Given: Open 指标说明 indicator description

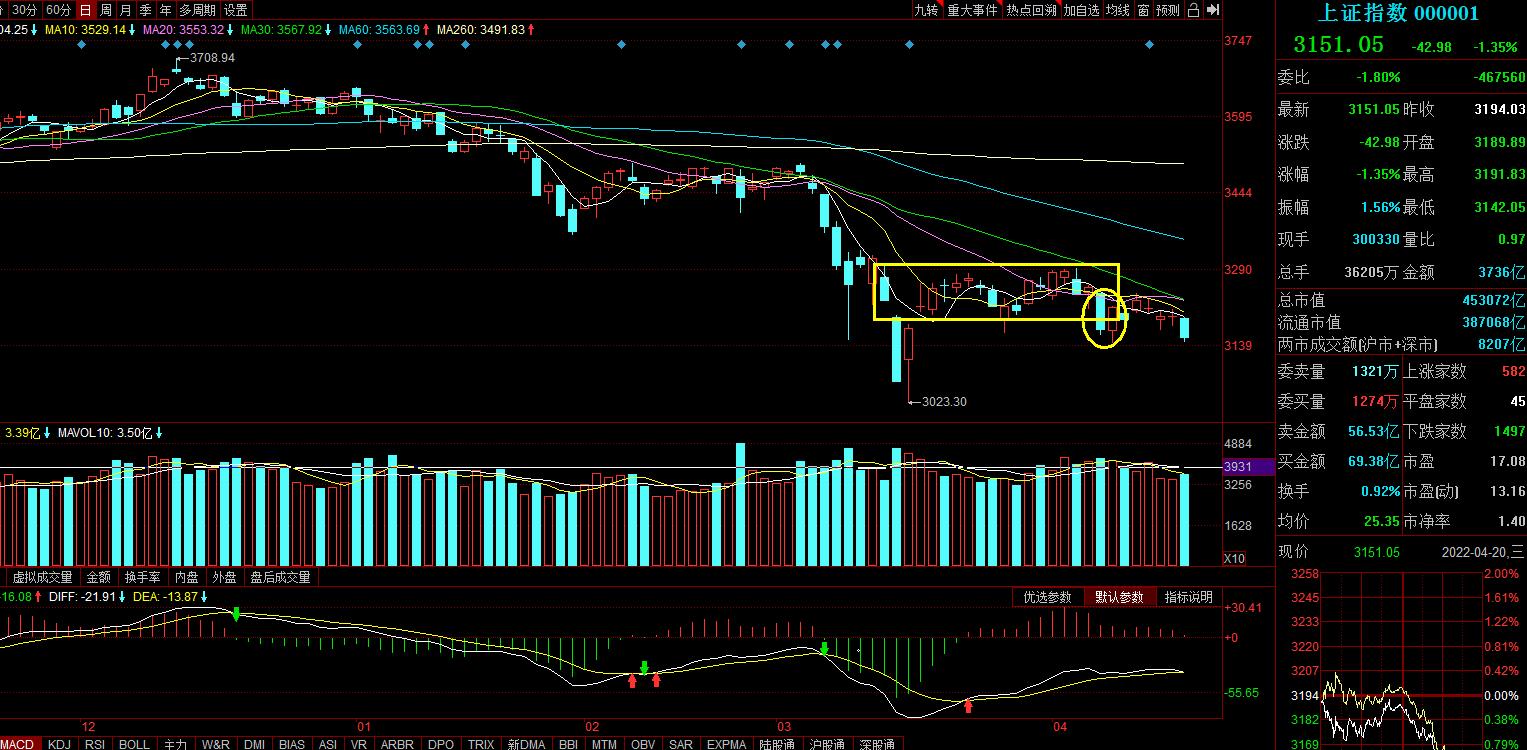Looking at the screenshot, I should pos(1189,597).
